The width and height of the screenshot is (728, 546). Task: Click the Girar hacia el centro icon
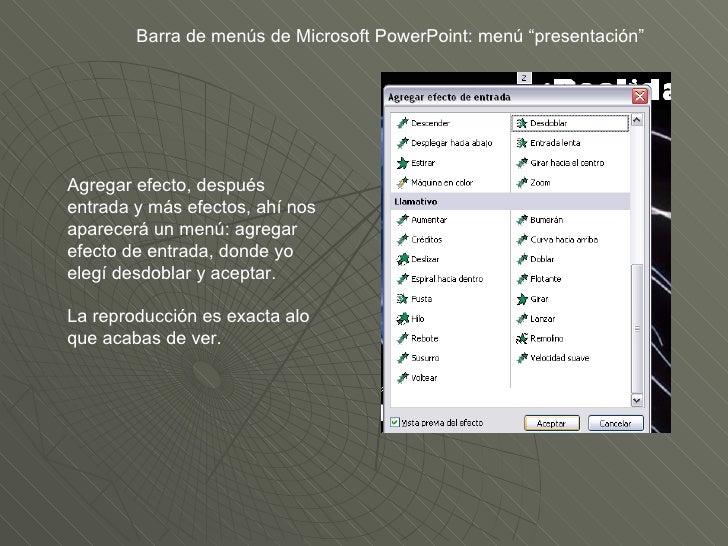tap(522, 163)
